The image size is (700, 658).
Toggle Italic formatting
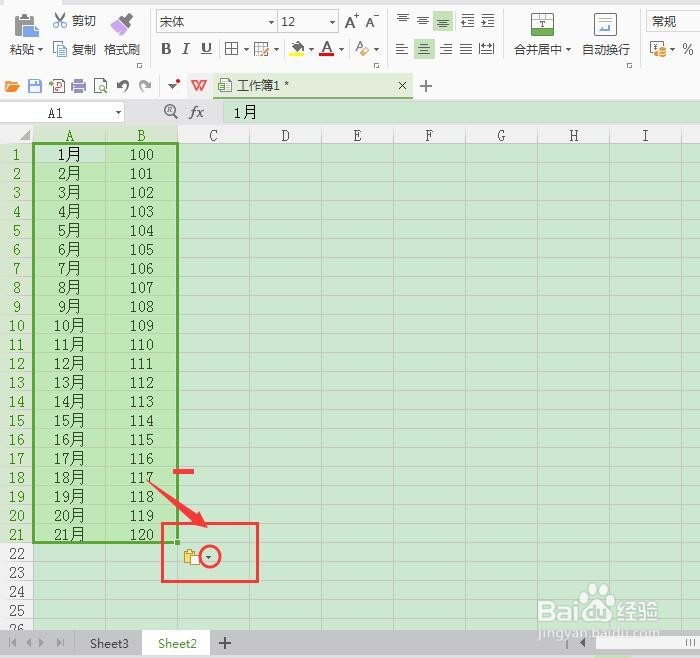tap(186, 49)
